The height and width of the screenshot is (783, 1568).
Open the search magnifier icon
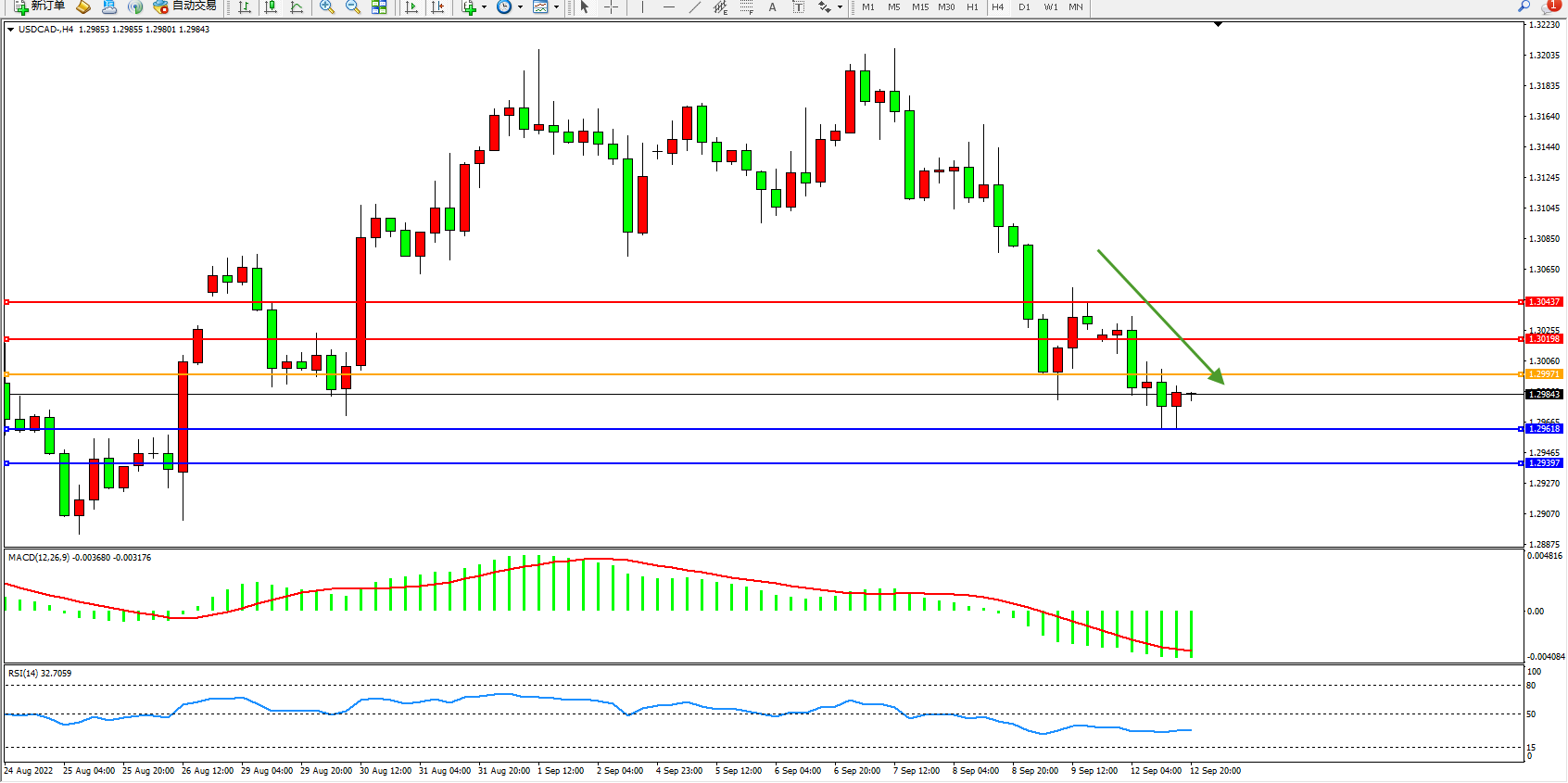click(x=1524, y=6)
